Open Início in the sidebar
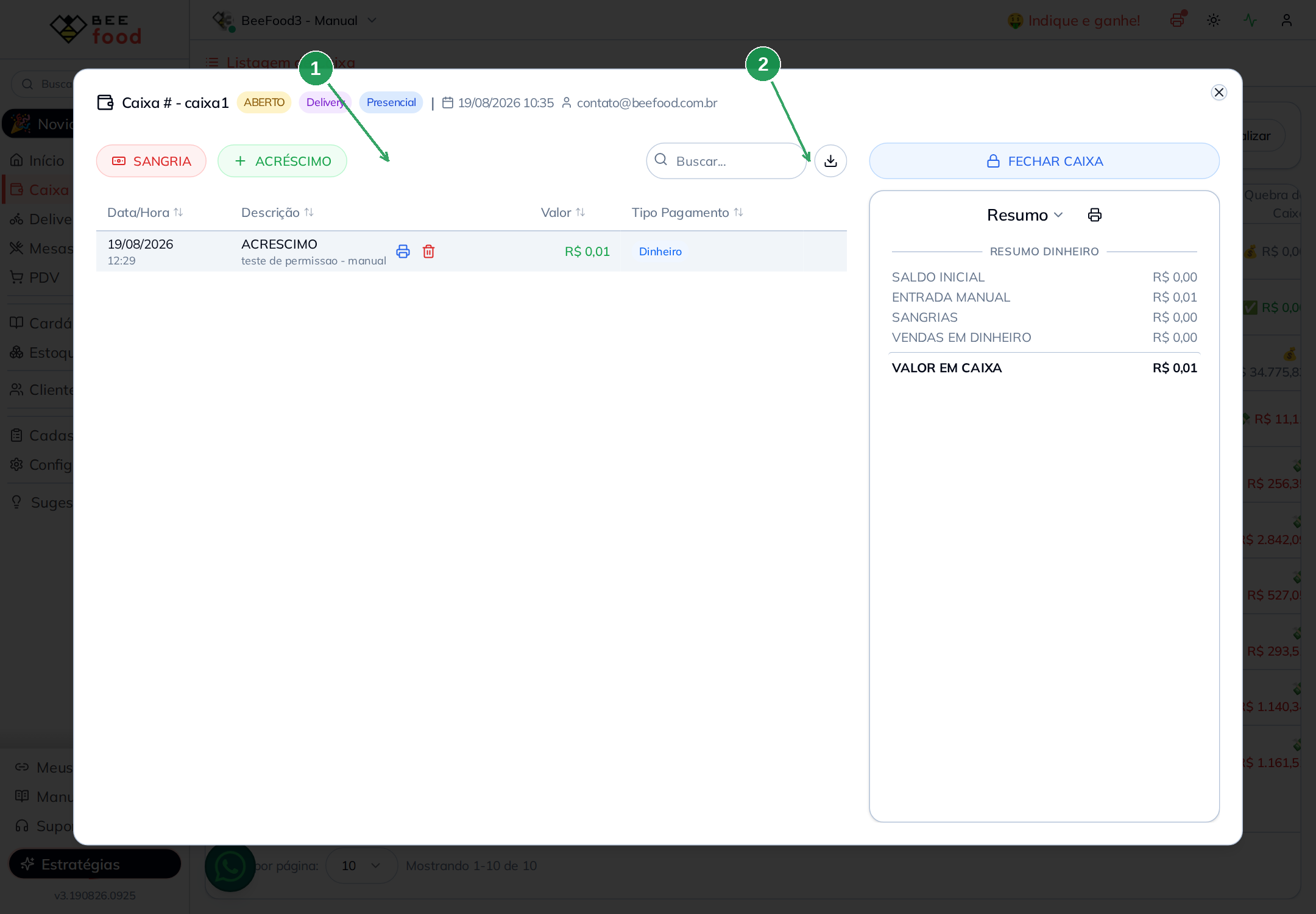Screen dimensions: 1316x914 tap(38, 160)
